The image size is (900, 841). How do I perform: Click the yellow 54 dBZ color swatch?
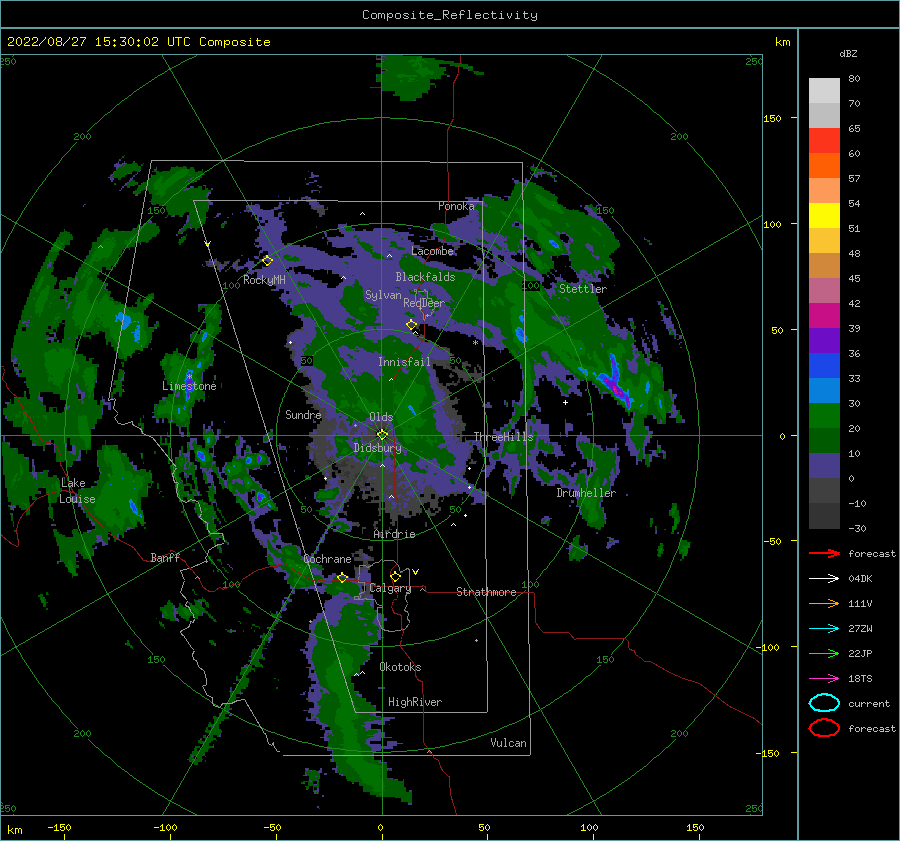824,216
